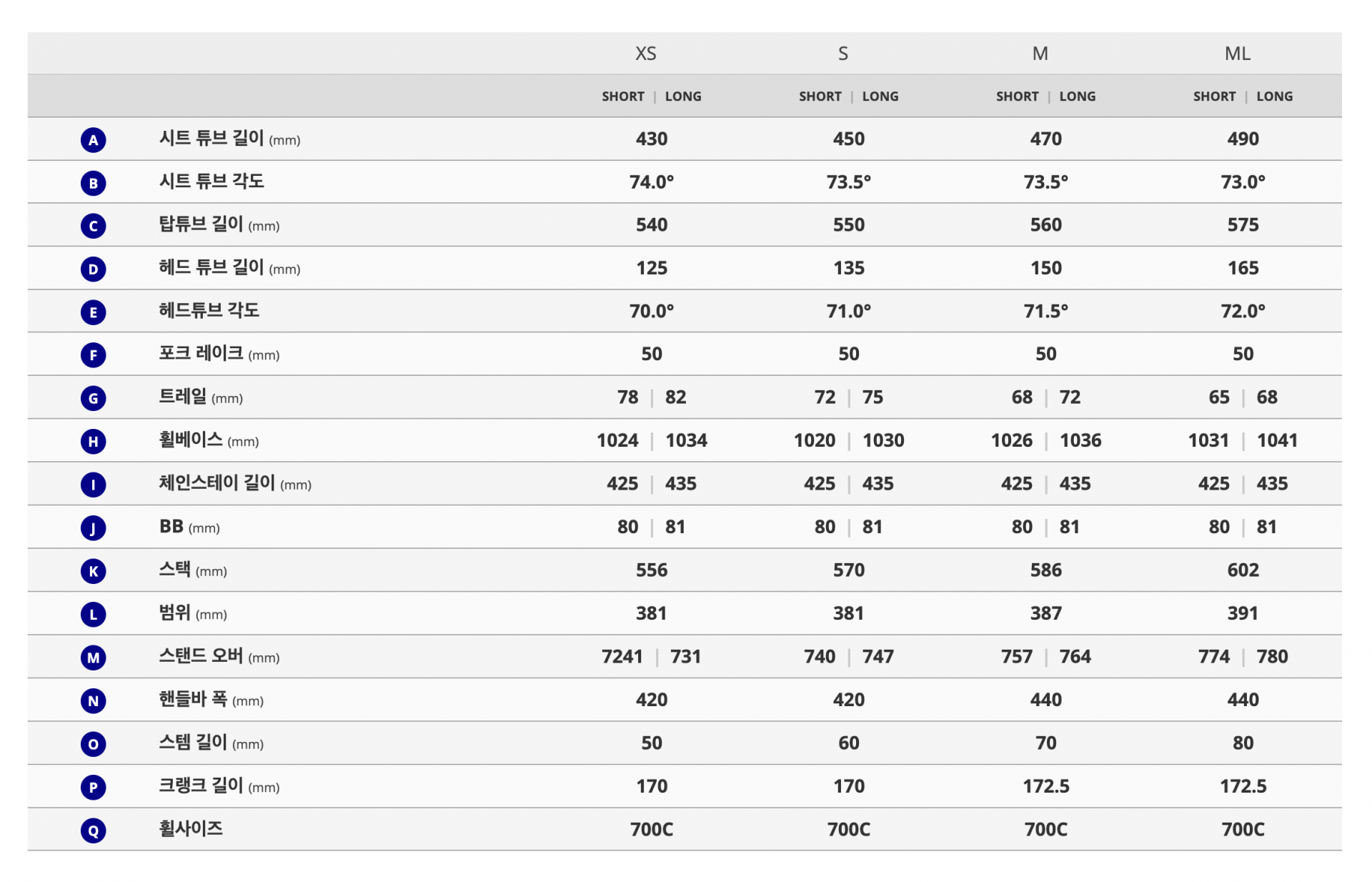This screenshot has width=1372, height=882.
Task: Click the XS short wheelbase value 1024
Action: coord(617,440)
